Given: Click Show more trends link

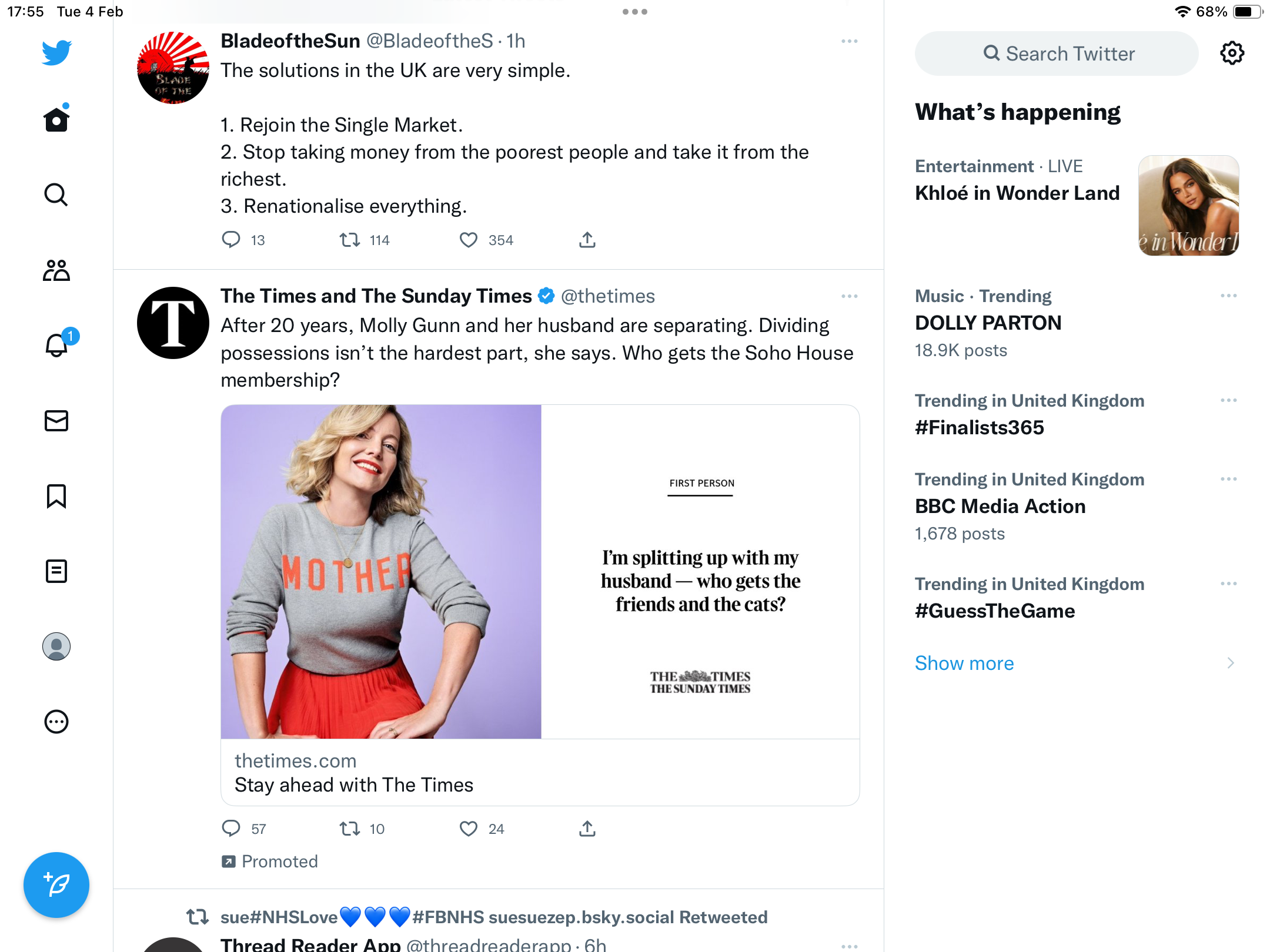Looking at the screenshot, I should tap(964, 663).
